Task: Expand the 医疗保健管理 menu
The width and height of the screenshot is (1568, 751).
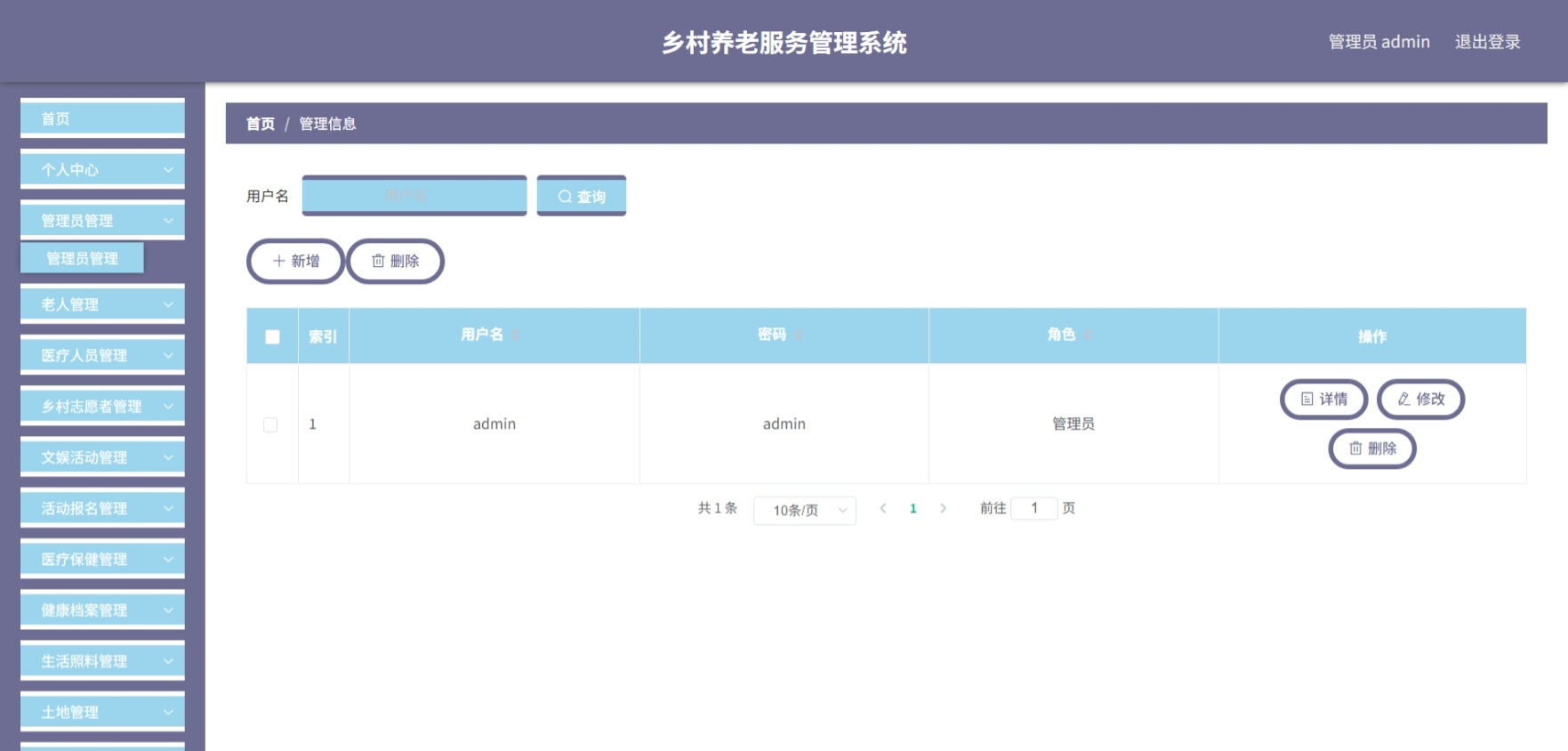Action: coord(102,559)
